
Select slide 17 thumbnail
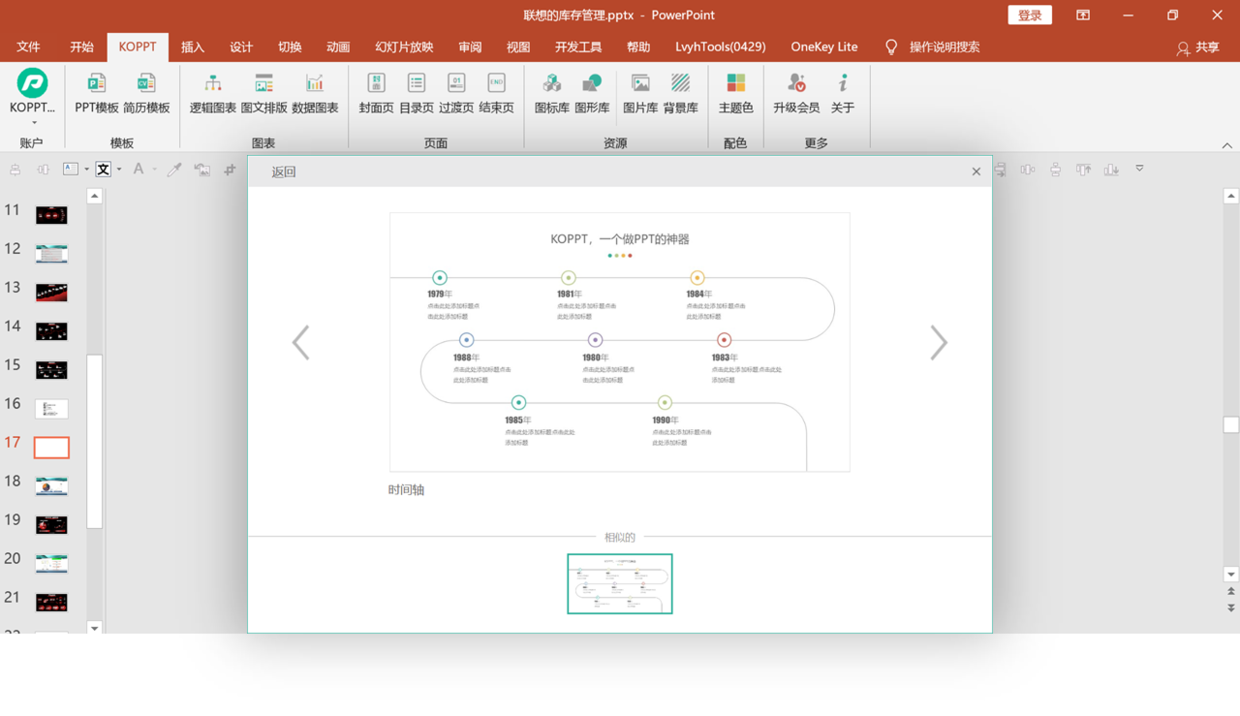pos(52,447)
